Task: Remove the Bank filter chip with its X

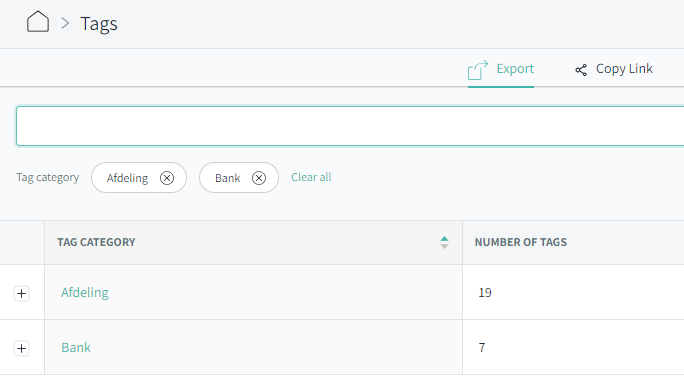Action: pyautogui.click(x=259, y=178)
